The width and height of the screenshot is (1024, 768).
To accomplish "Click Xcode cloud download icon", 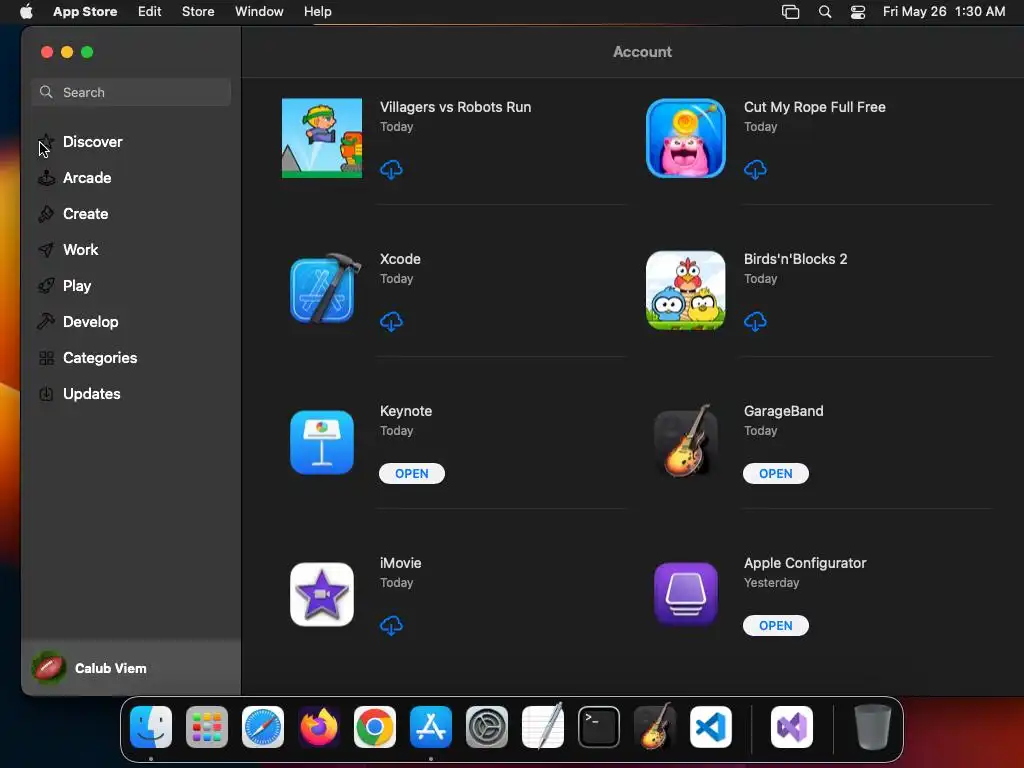I will tap(391, 321).
